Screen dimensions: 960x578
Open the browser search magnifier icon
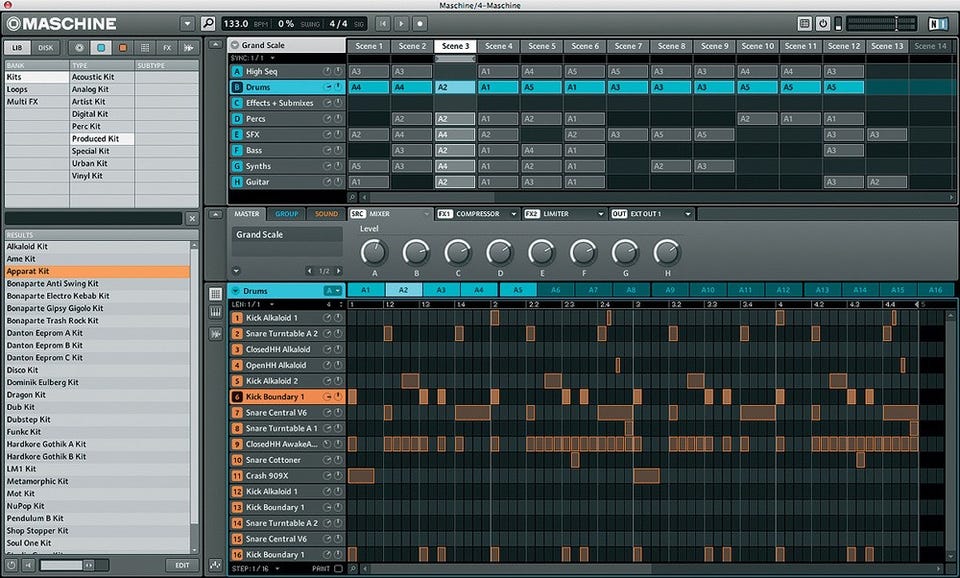click(208, 23)
